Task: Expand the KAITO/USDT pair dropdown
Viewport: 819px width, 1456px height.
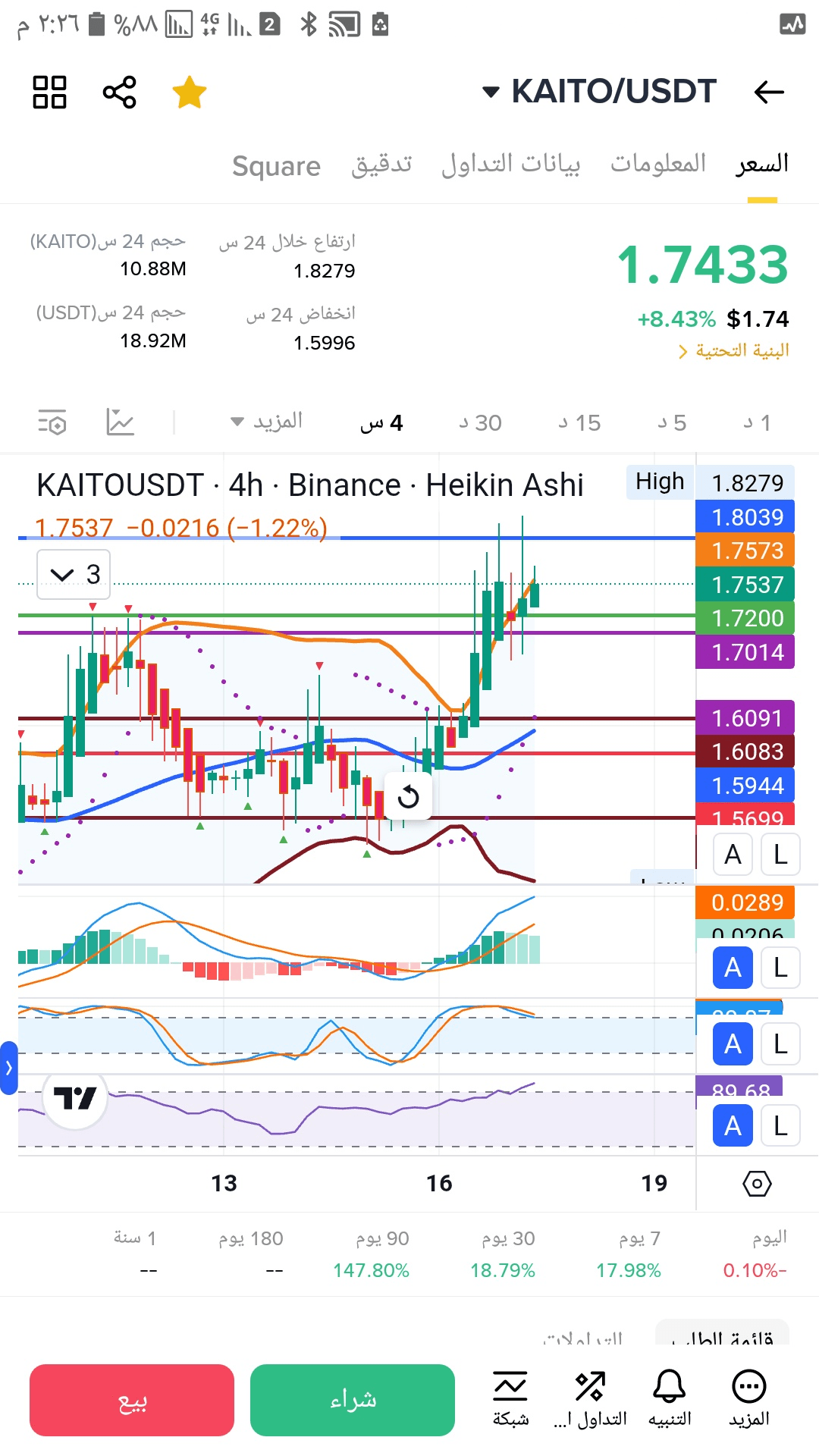Action: (599, 92)
